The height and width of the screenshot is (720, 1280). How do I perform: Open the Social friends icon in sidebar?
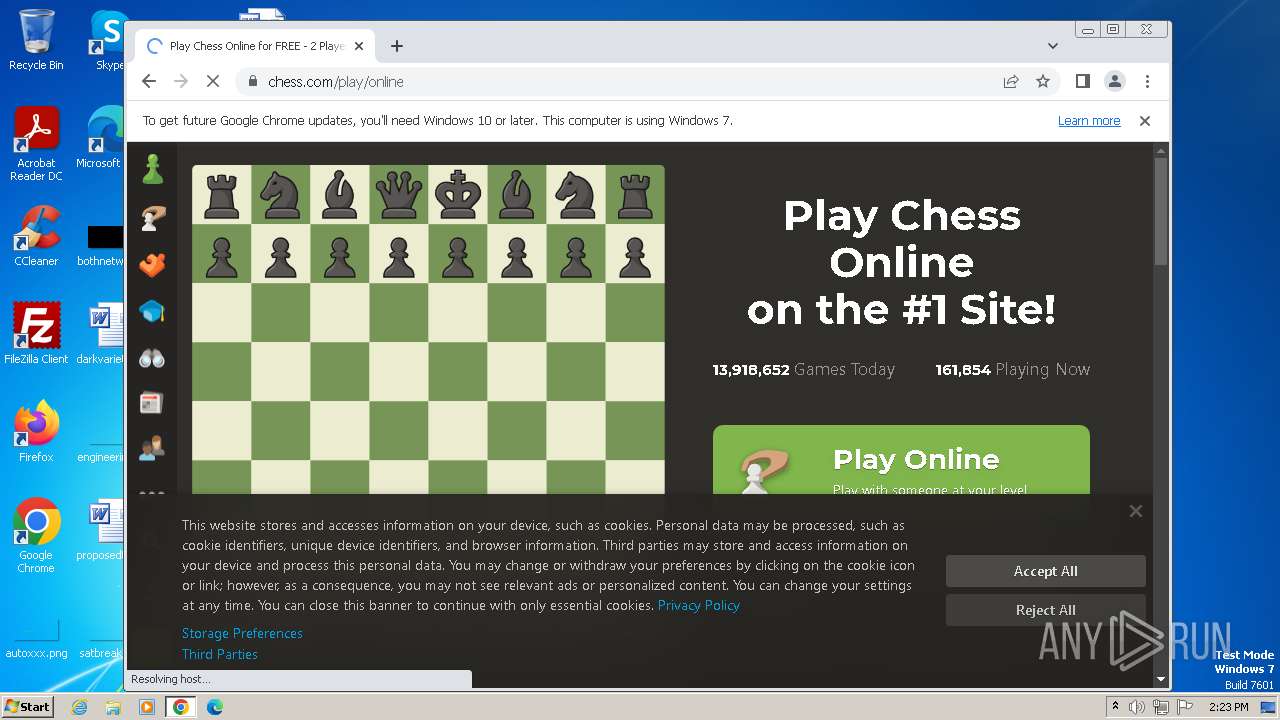tap(151, 449)
